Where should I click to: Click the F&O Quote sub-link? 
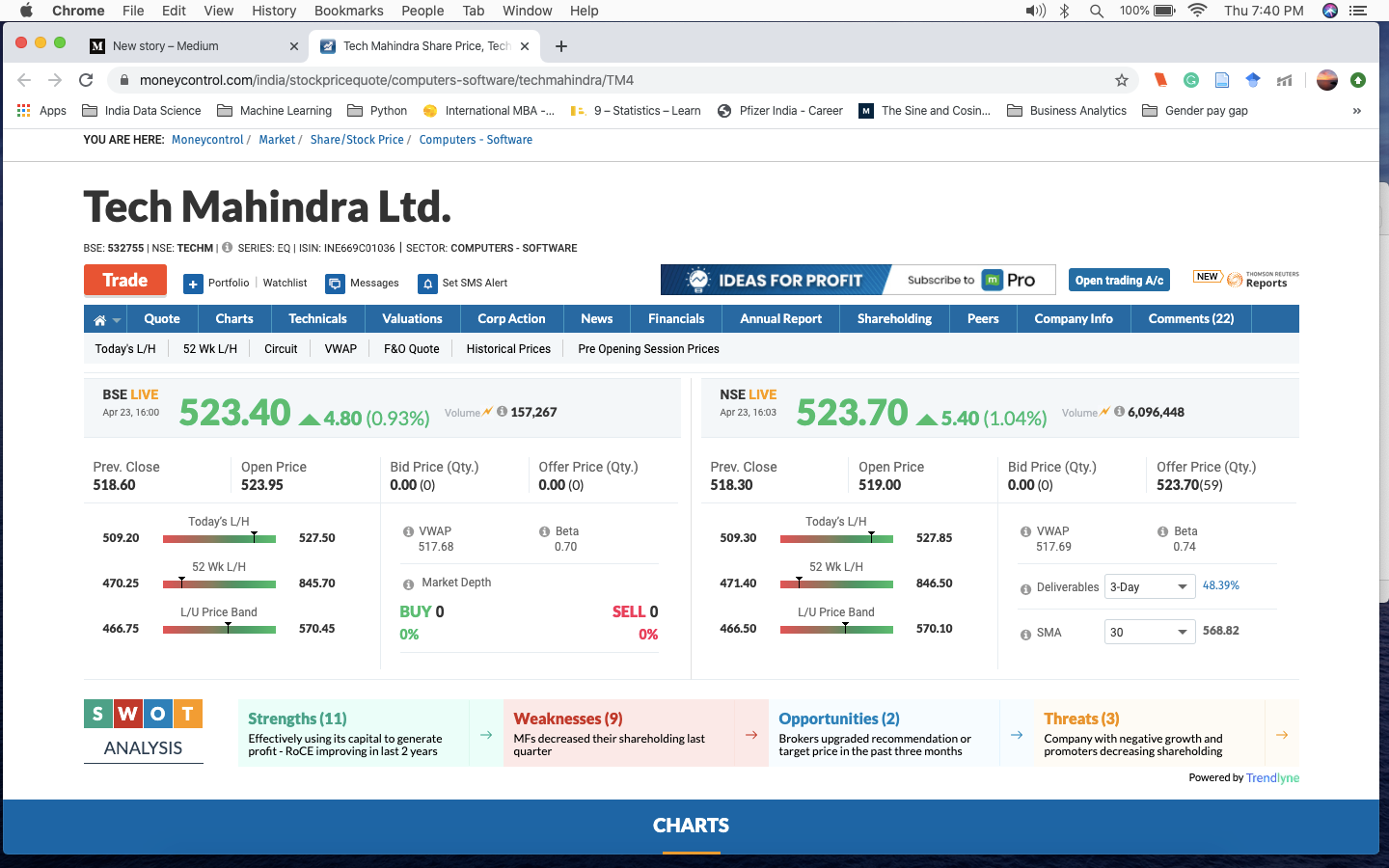[x=412, y=349]
